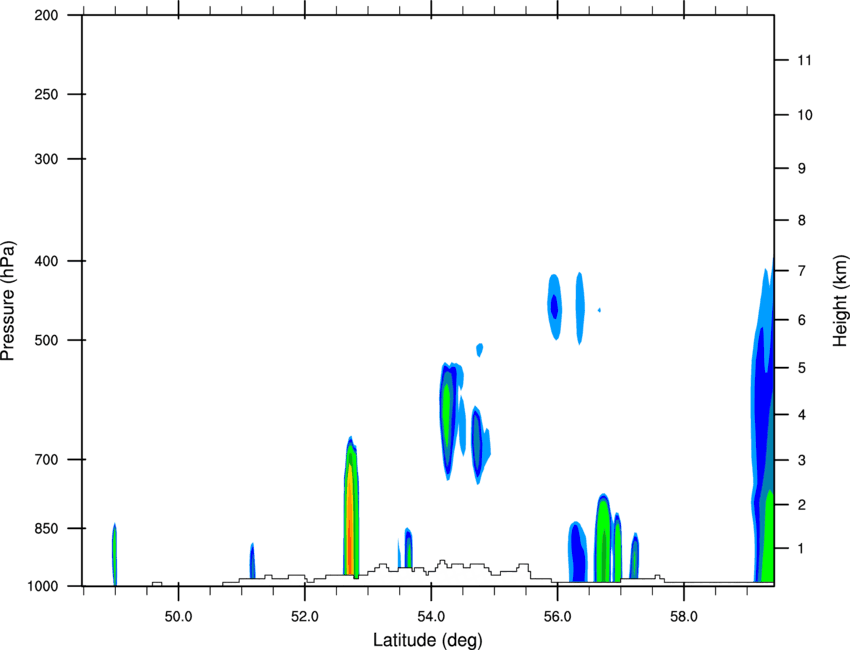Click the small blue-green column near 57.2 latitude

point(635,556)
